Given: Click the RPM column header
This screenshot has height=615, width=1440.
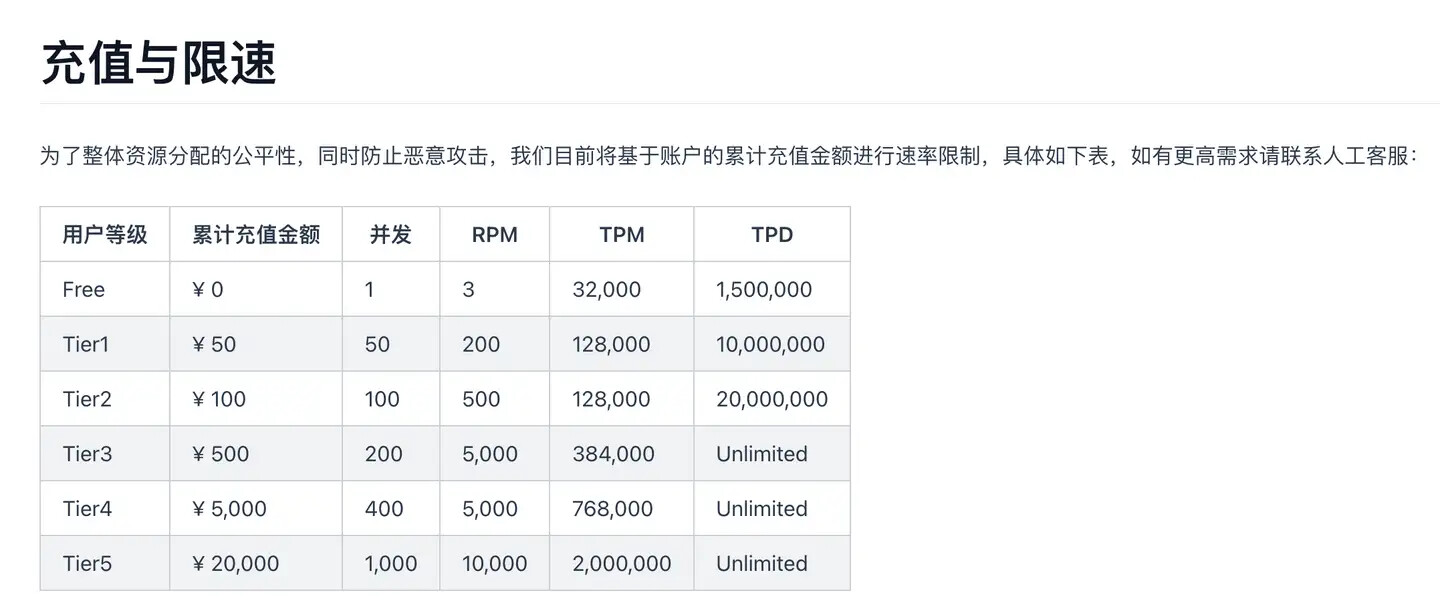Looking at the screenshot, I should click(495, 235).
